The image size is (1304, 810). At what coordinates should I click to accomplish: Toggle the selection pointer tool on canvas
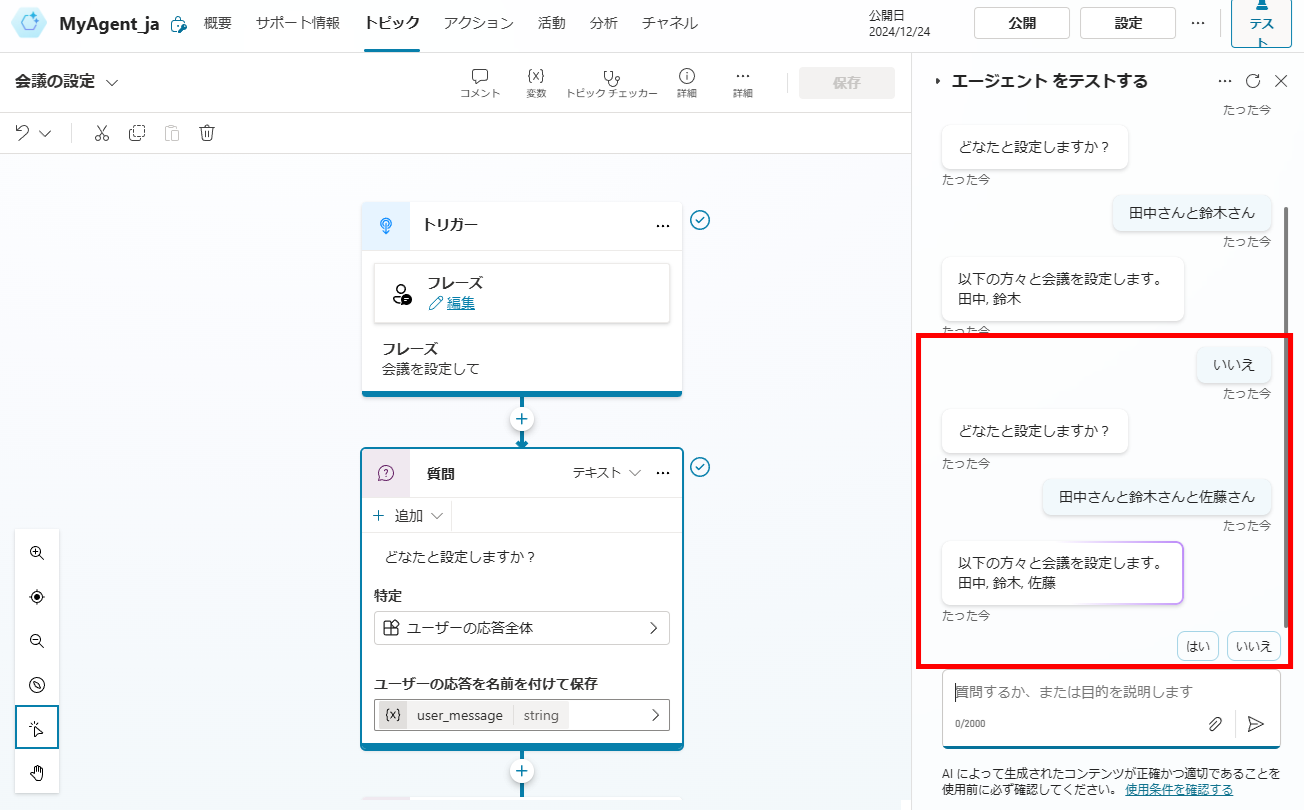point(37,728)
